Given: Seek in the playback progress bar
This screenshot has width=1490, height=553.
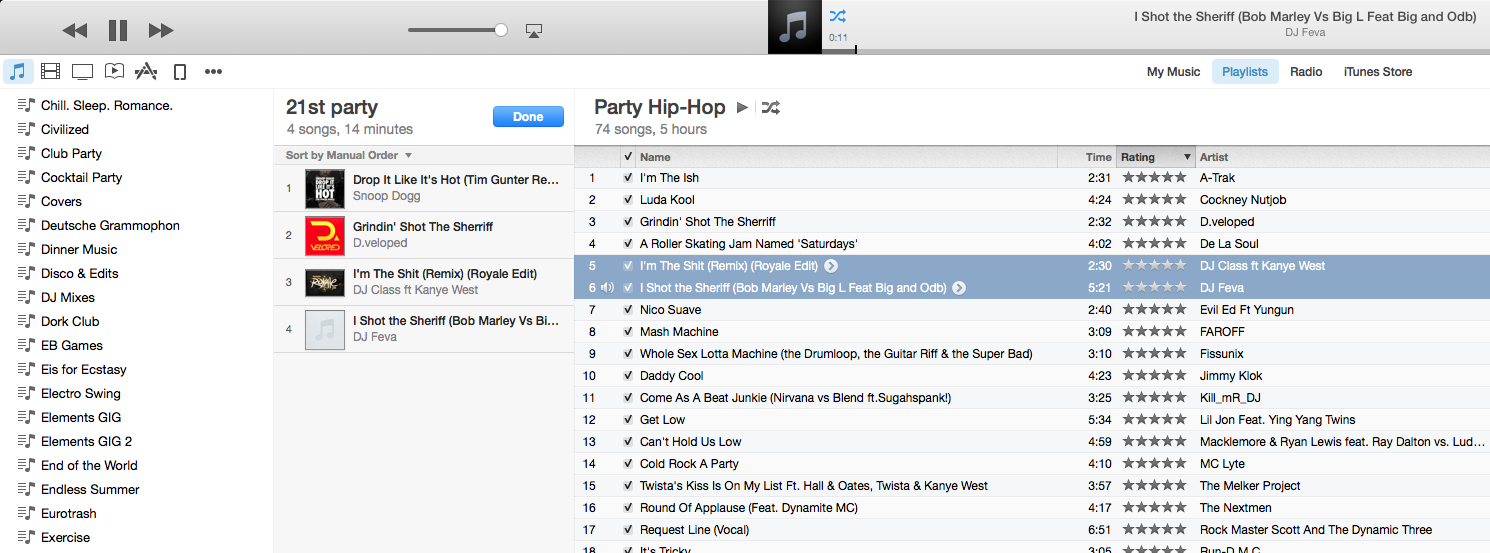Looking at the screenshot, I should point(1158,51).
